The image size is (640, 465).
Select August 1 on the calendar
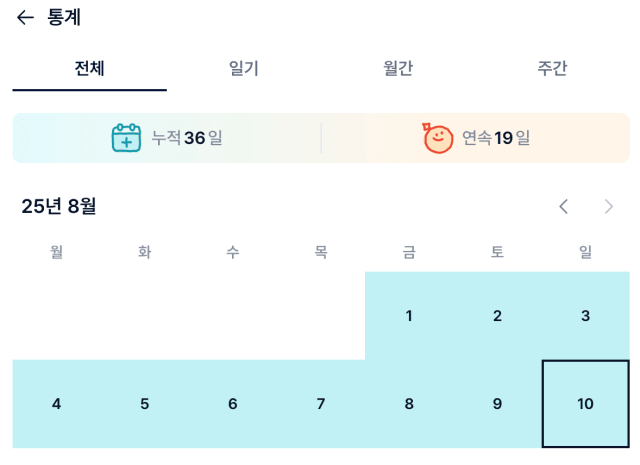[409, 316]
